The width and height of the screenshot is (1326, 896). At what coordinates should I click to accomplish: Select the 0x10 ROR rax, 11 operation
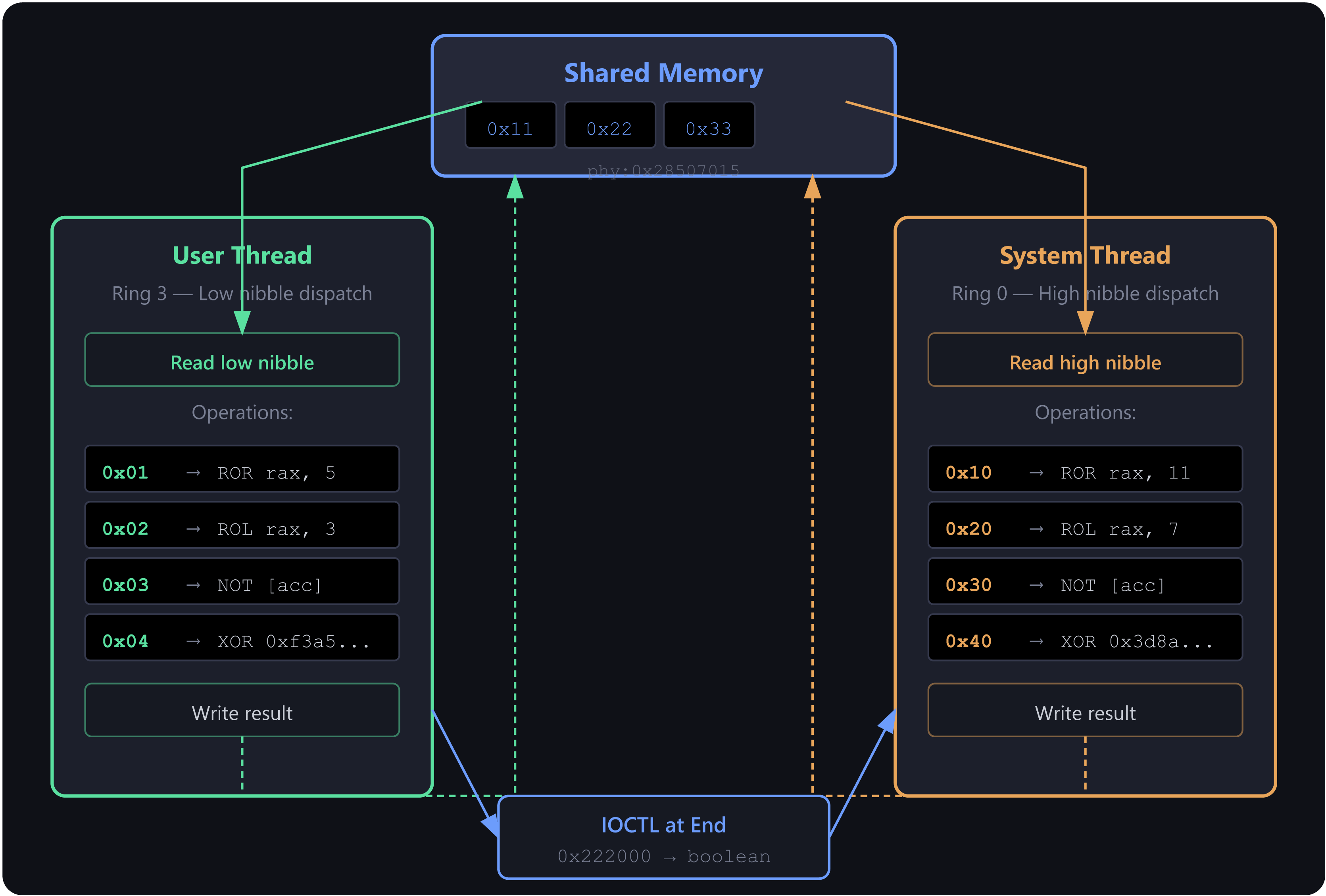tap(1085, 469)
